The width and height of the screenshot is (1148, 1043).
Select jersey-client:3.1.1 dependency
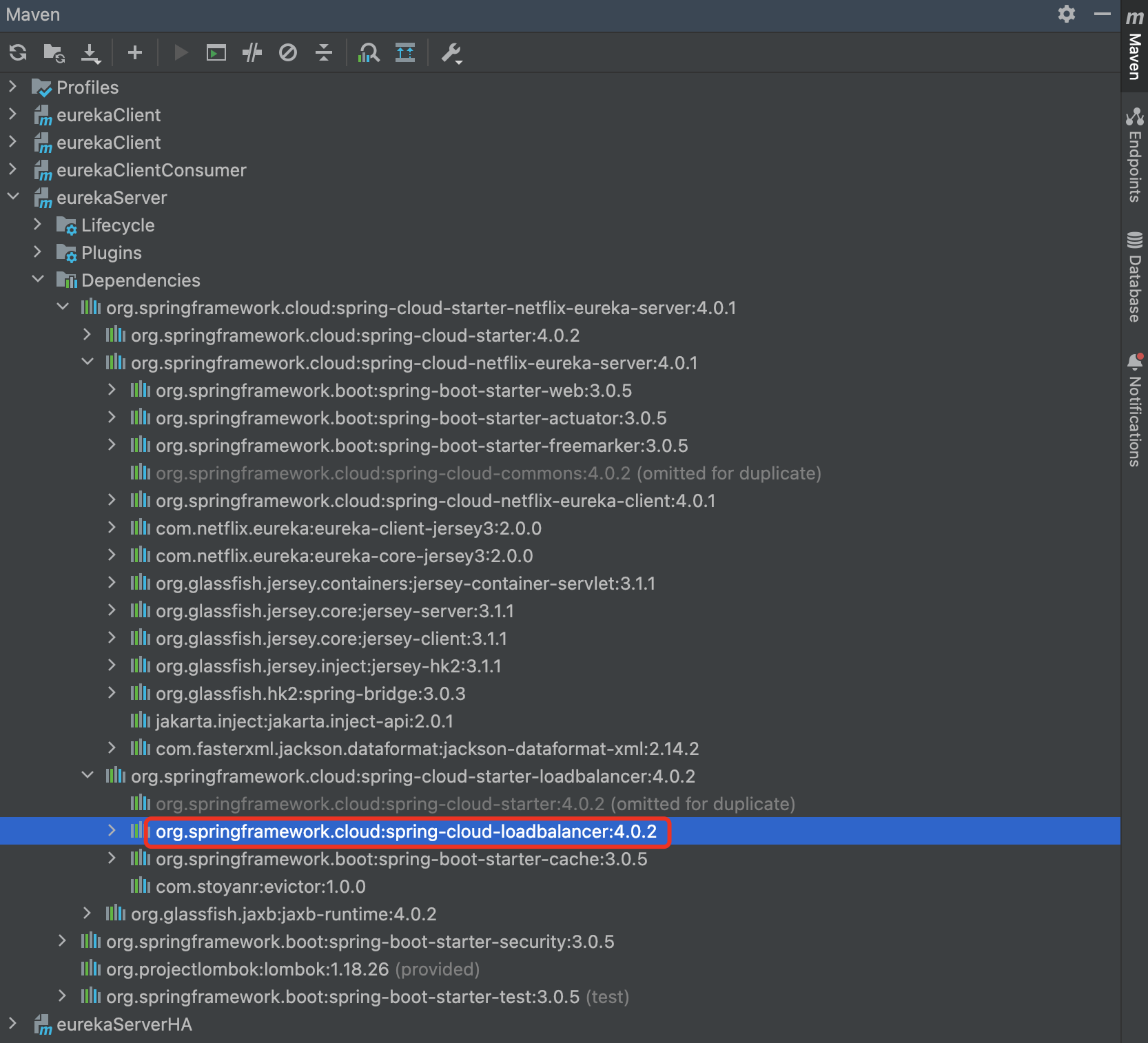coord(560,638)
